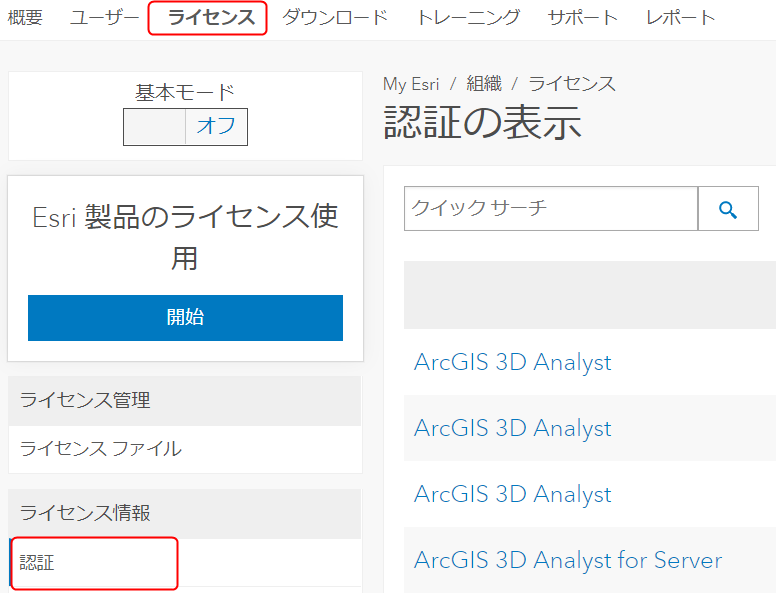
Task: Click the blue 開始 button
Action: 185,318
